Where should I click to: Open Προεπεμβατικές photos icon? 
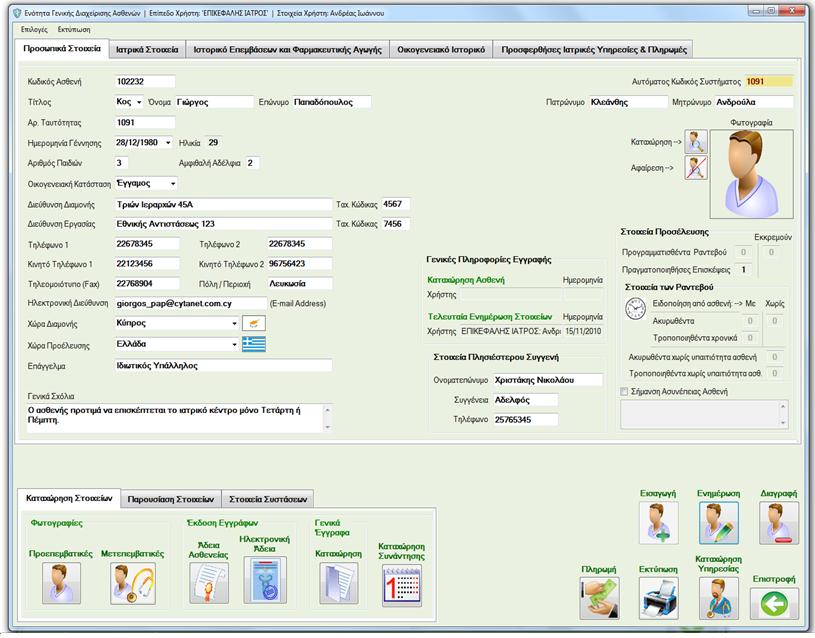point(60,583)
